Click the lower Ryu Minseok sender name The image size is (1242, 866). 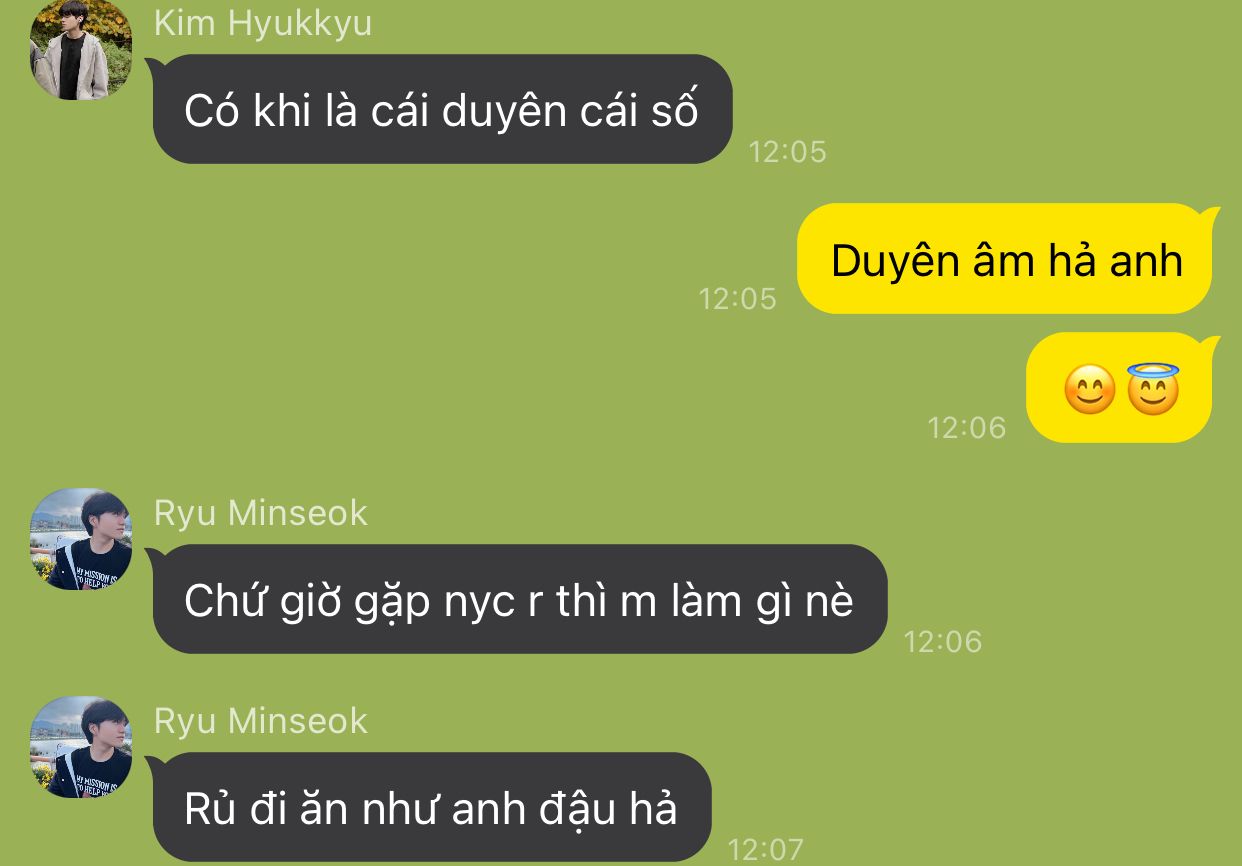coord(261,721)
